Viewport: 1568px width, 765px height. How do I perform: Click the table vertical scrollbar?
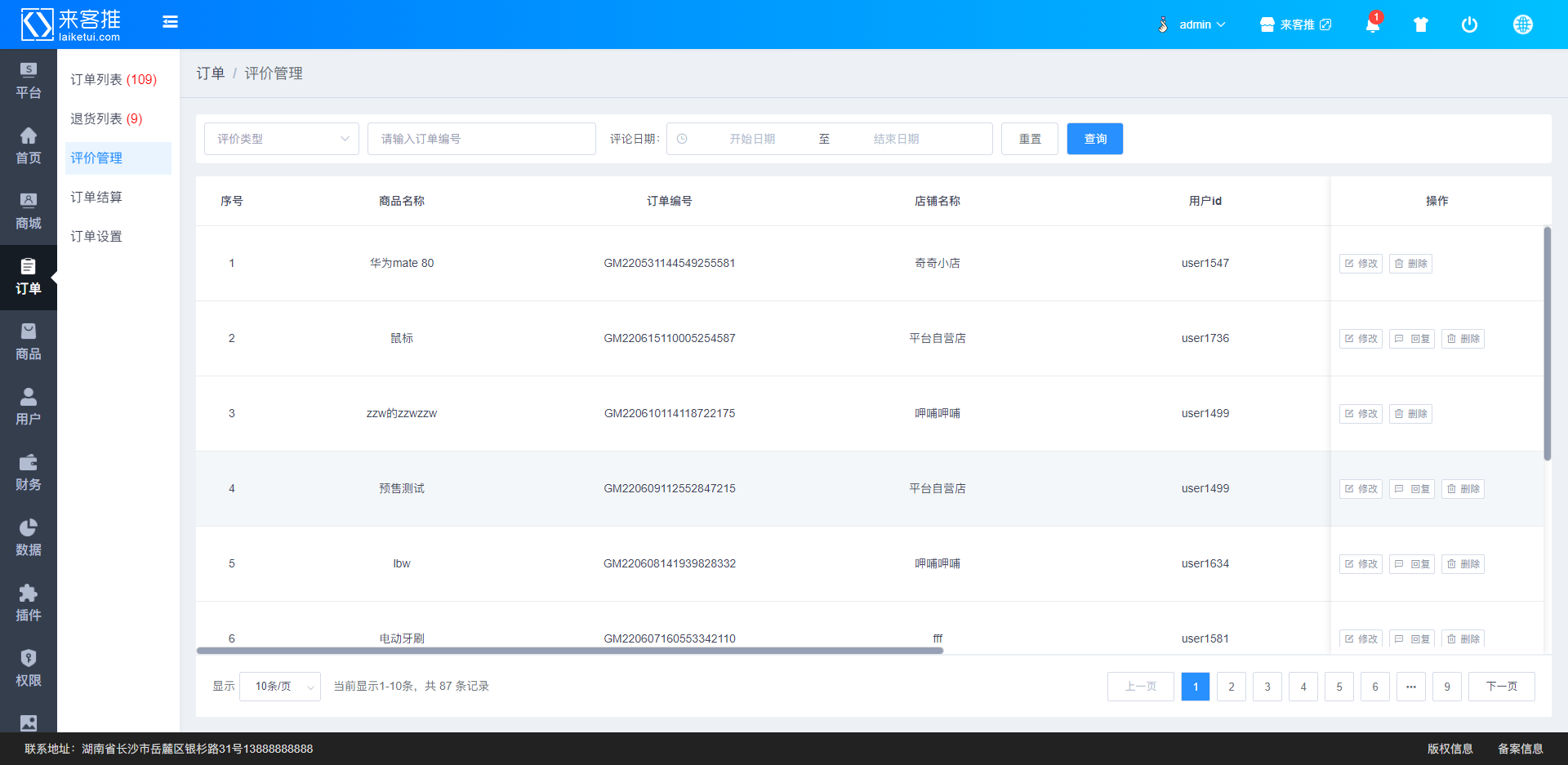1547,344
